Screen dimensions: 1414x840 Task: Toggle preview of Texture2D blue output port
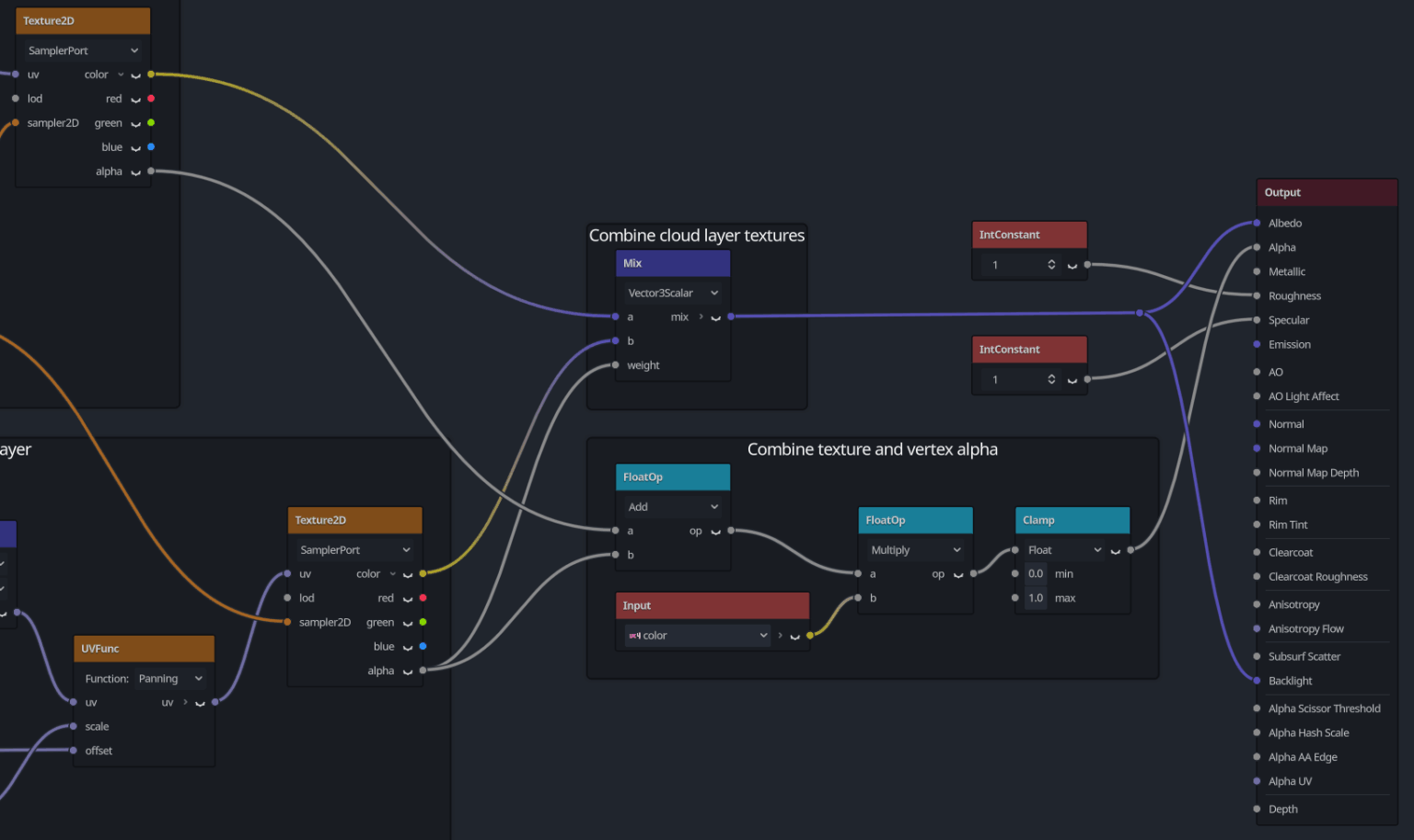tap(135, 146)
